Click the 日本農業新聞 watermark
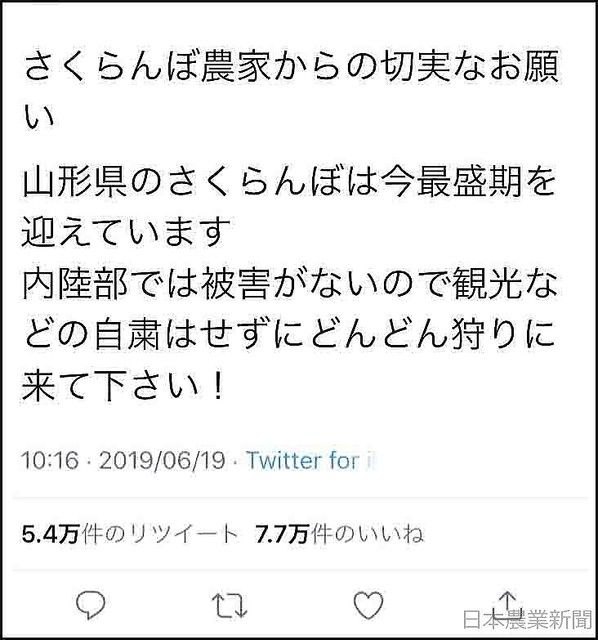This screenshot has height=640, width=598. [528, 619]
